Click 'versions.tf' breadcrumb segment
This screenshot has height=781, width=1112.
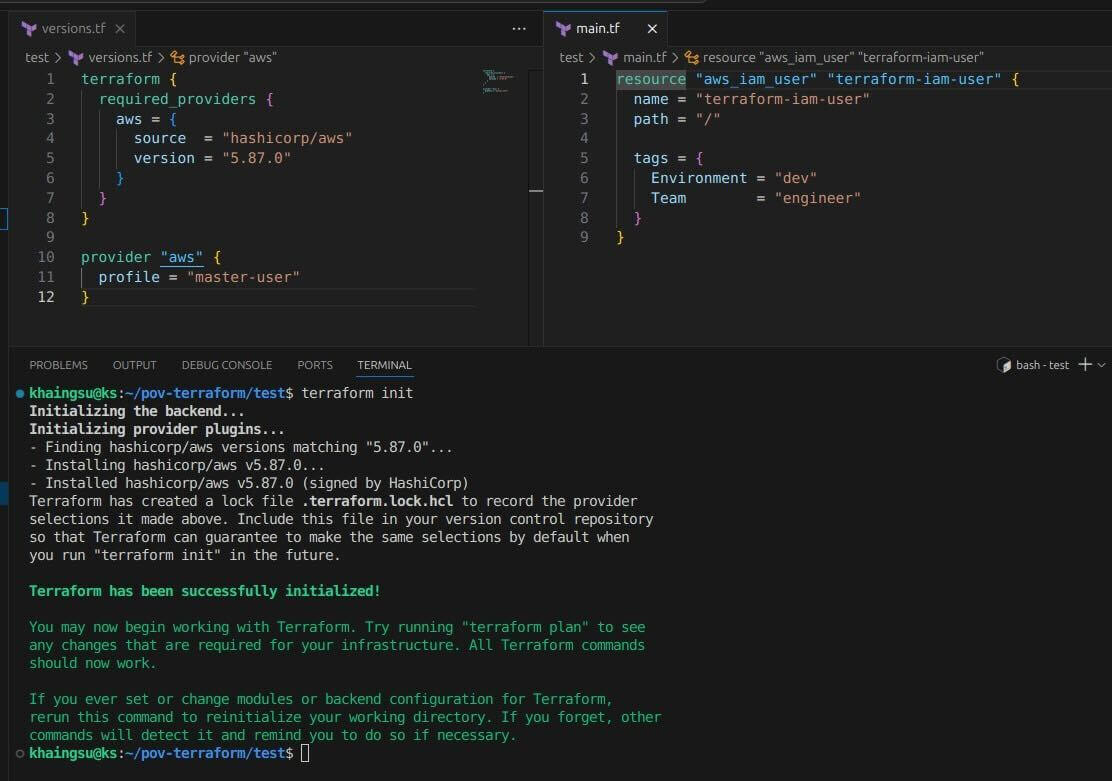point(120,57)
